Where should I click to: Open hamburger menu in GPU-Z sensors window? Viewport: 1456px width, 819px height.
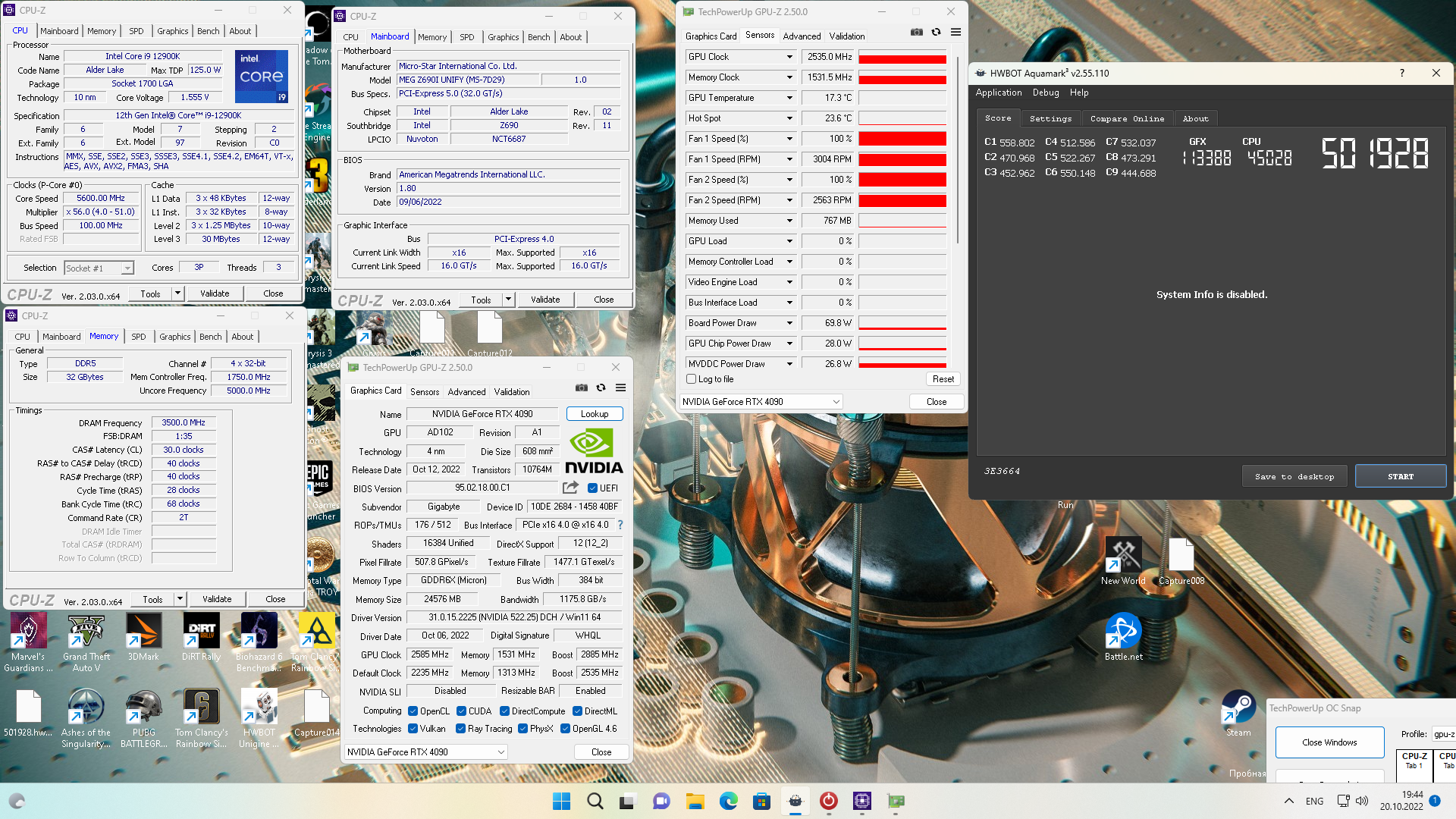pyautogui.click(x=955, y=32)
